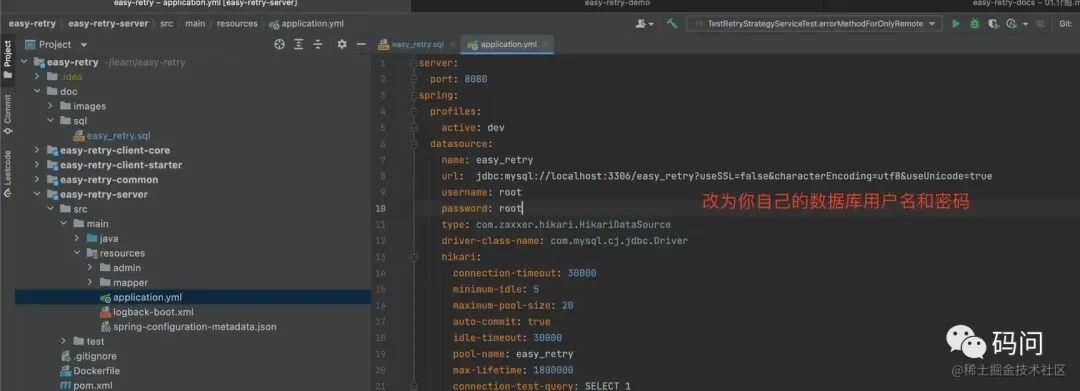Image resolution: width=1080 pixels, height=391 pixels.
Task: Click Select Opened File crosshair icon
Action: tap(279, 44)
